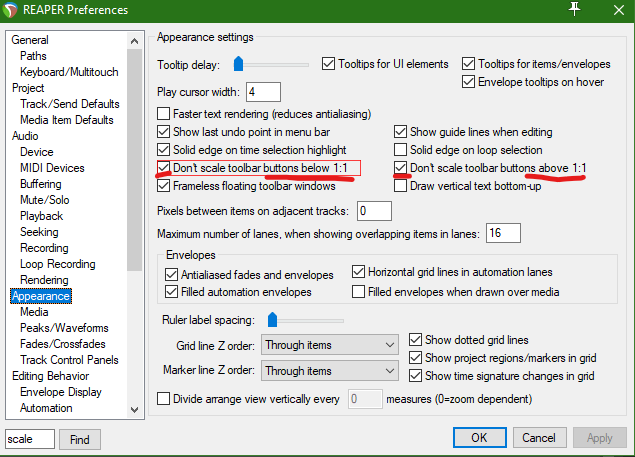This screenshot has height=457, width=635.
Task: Click the pin icon in title bar
Action: [x=574, y=9]
